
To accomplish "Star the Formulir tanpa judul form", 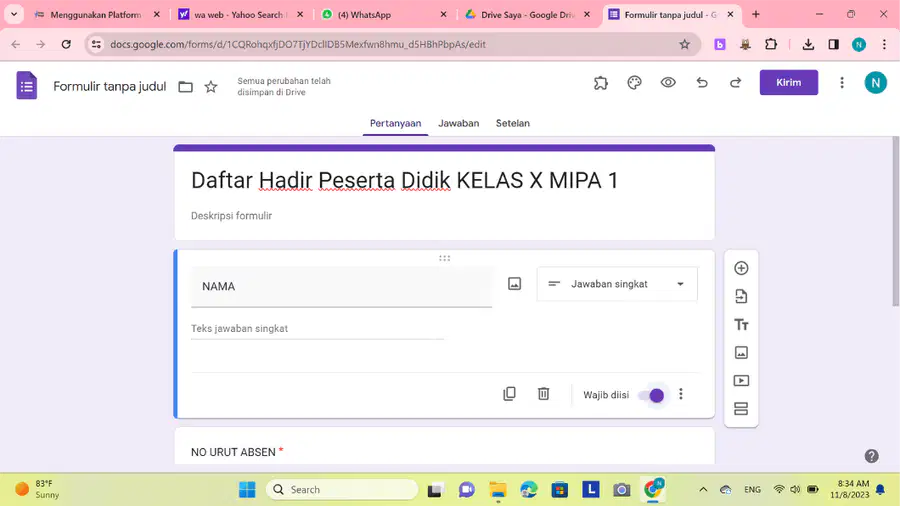I will 211,87.
